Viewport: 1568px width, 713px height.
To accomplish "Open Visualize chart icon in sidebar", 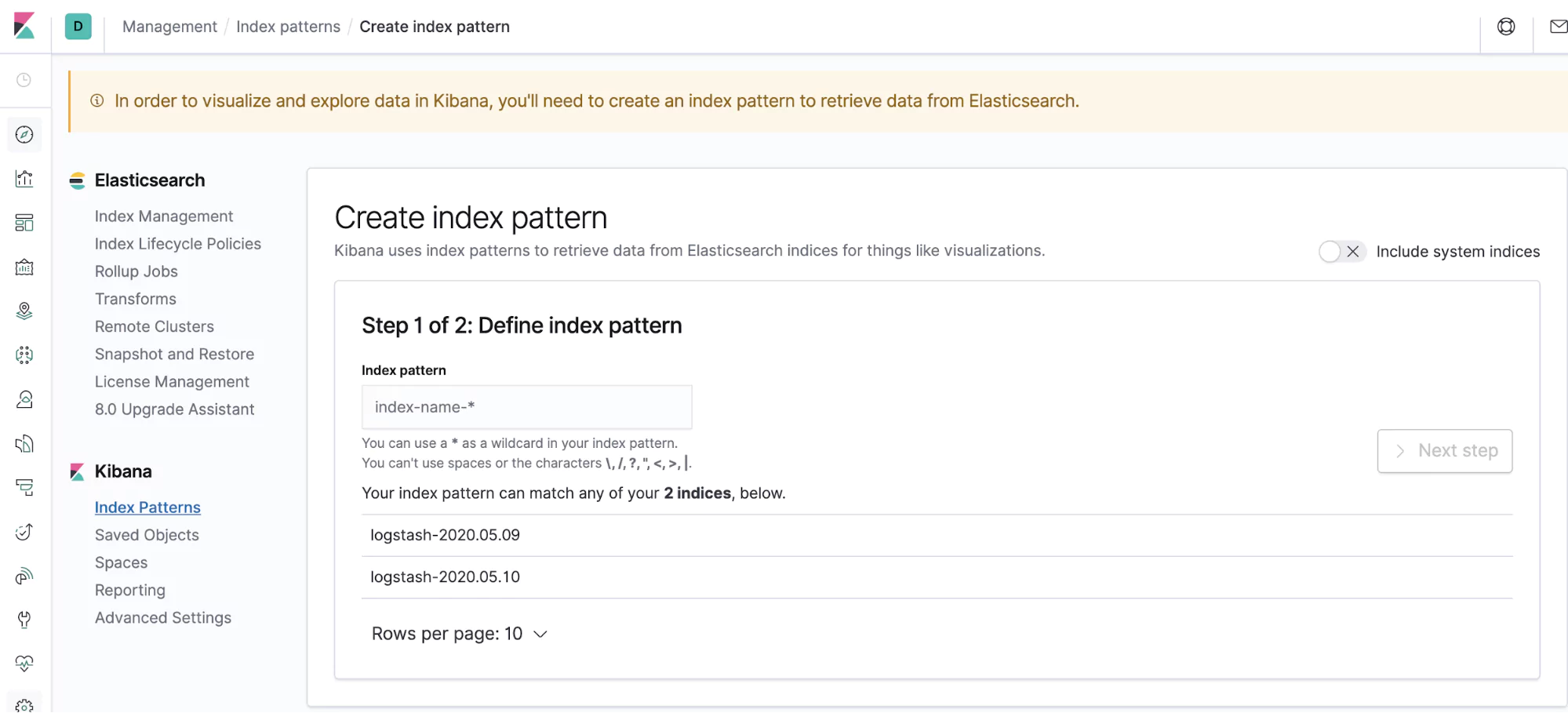I will (x=24, y=179).
